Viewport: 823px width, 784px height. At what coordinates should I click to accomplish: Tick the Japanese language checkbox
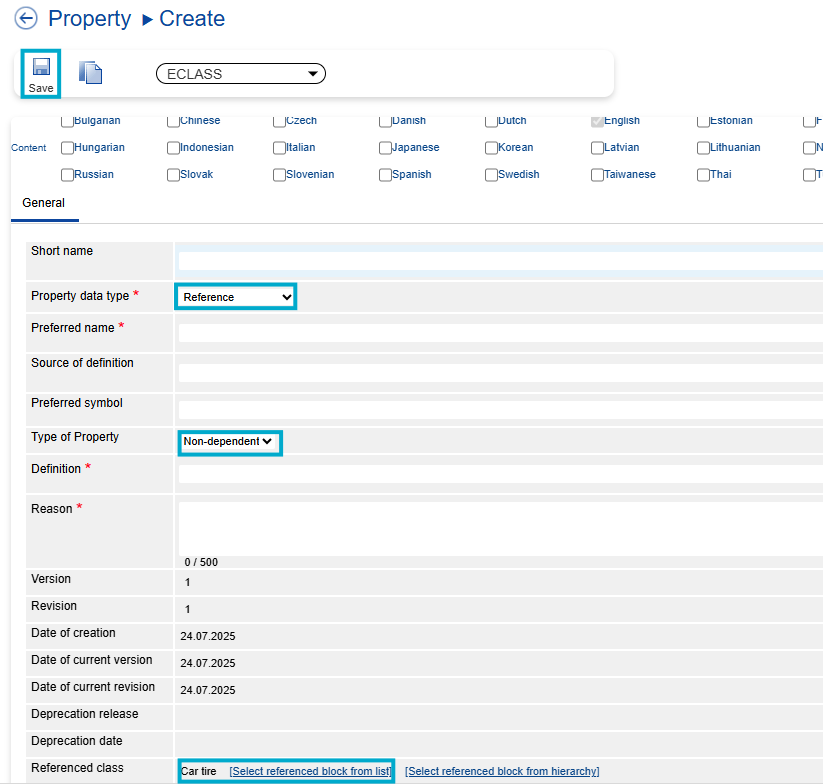[x=385, y=148]
